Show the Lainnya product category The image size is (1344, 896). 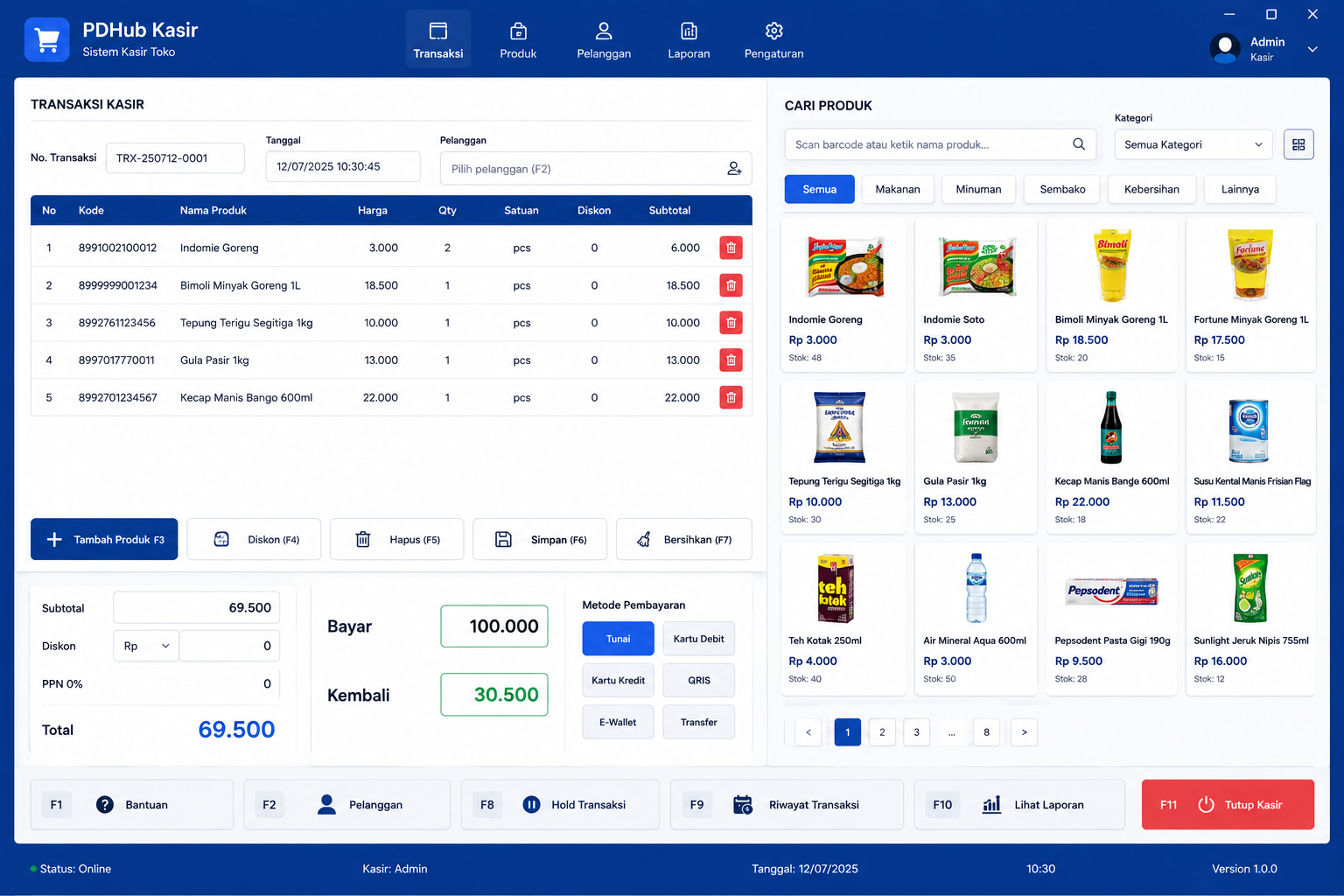pyautogui.click(x=1240, y=189)
